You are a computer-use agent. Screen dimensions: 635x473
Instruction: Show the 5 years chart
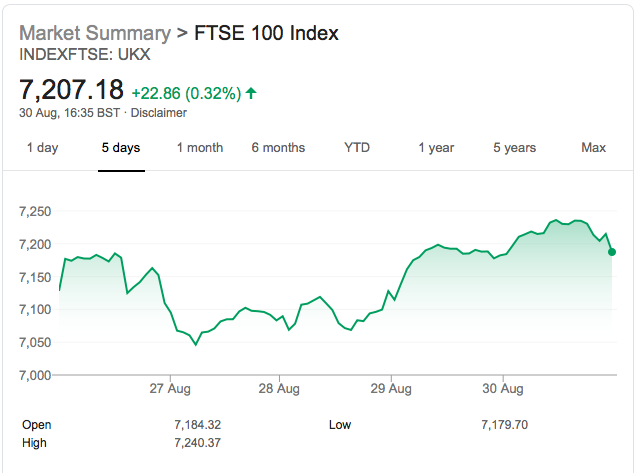click(514, 147)
